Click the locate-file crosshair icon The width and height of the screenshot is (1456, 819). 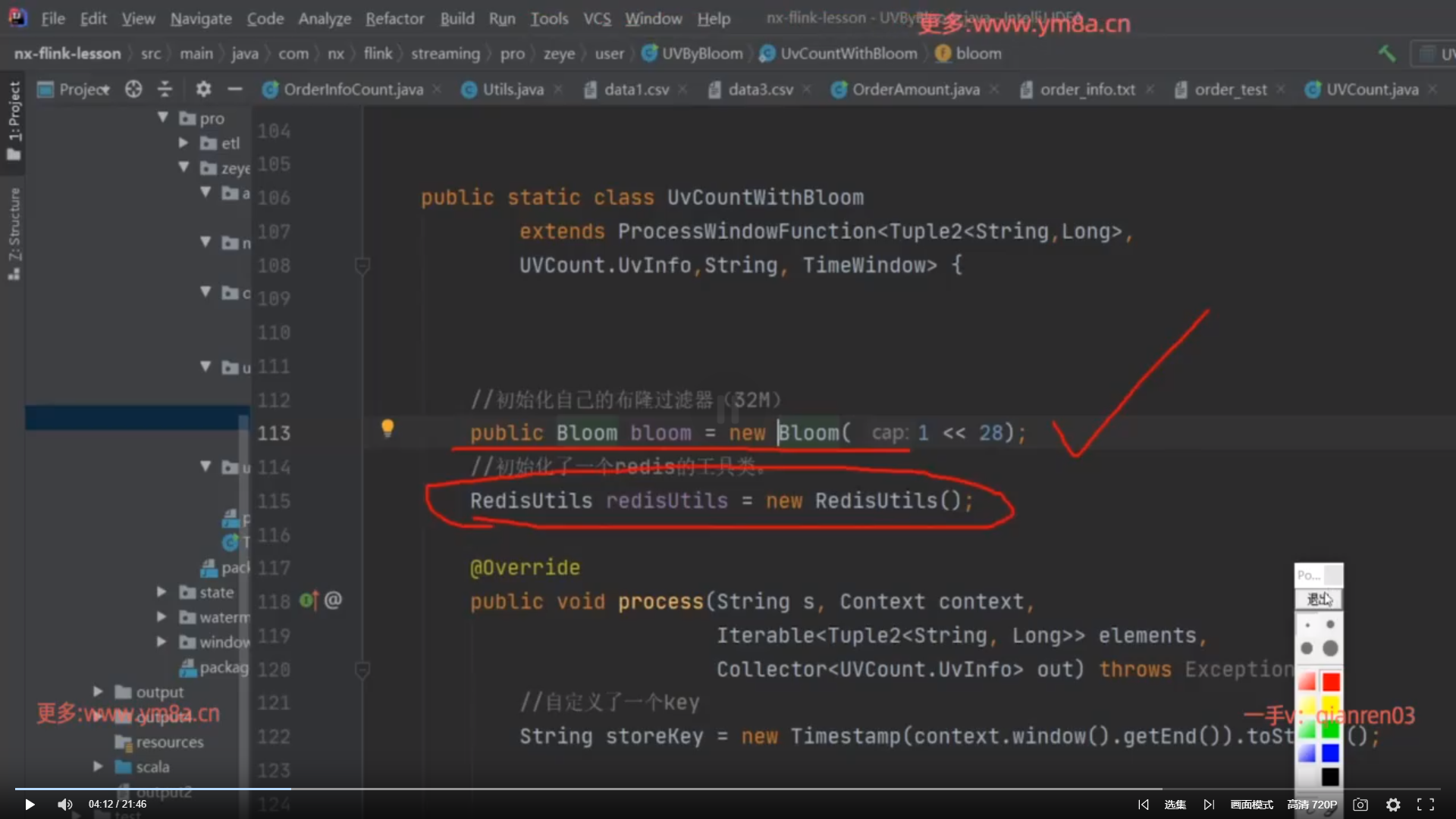pos(133,89)
